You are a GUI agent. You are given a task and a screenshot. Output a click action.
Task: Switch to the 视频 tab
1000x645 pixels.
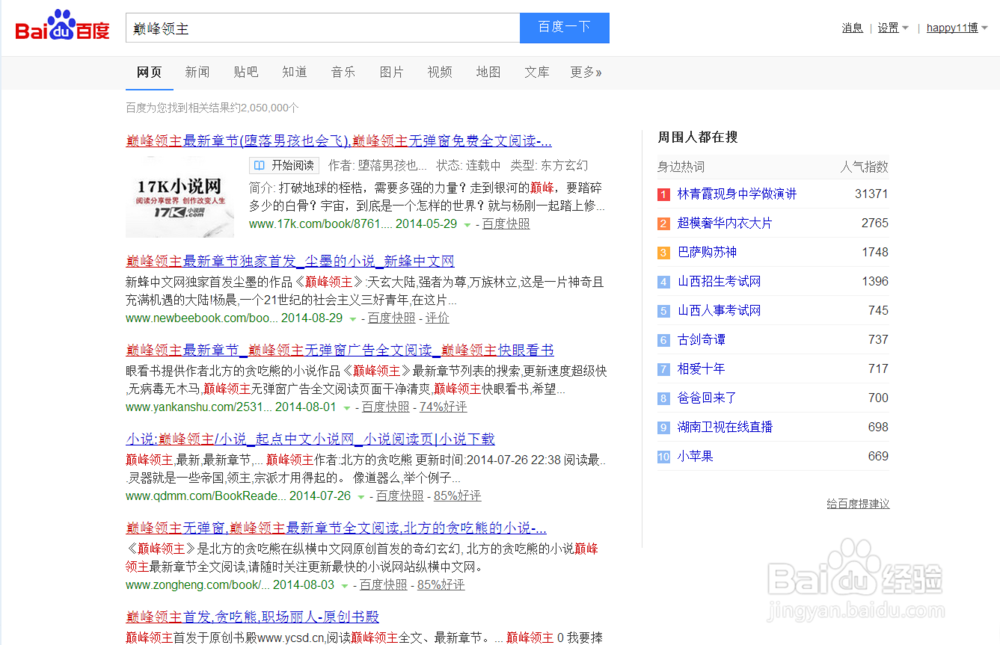pyautogui.click(x=440, y=72)
